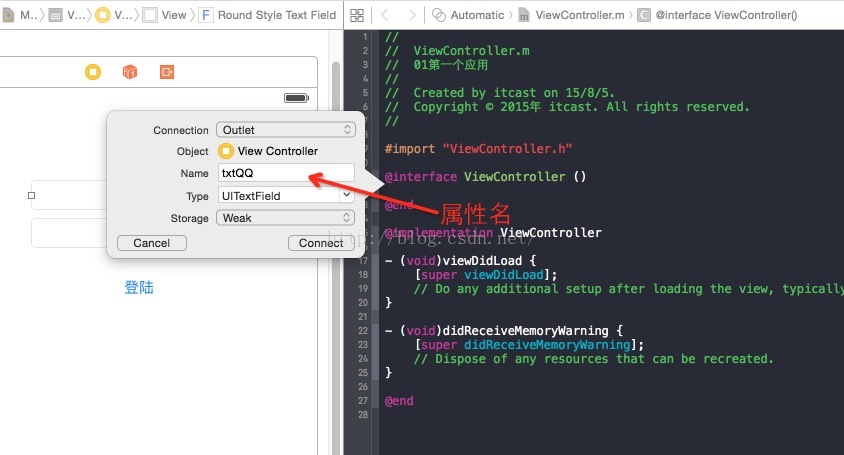Click the [super didReceiveMemoryWarning] line

529,345
